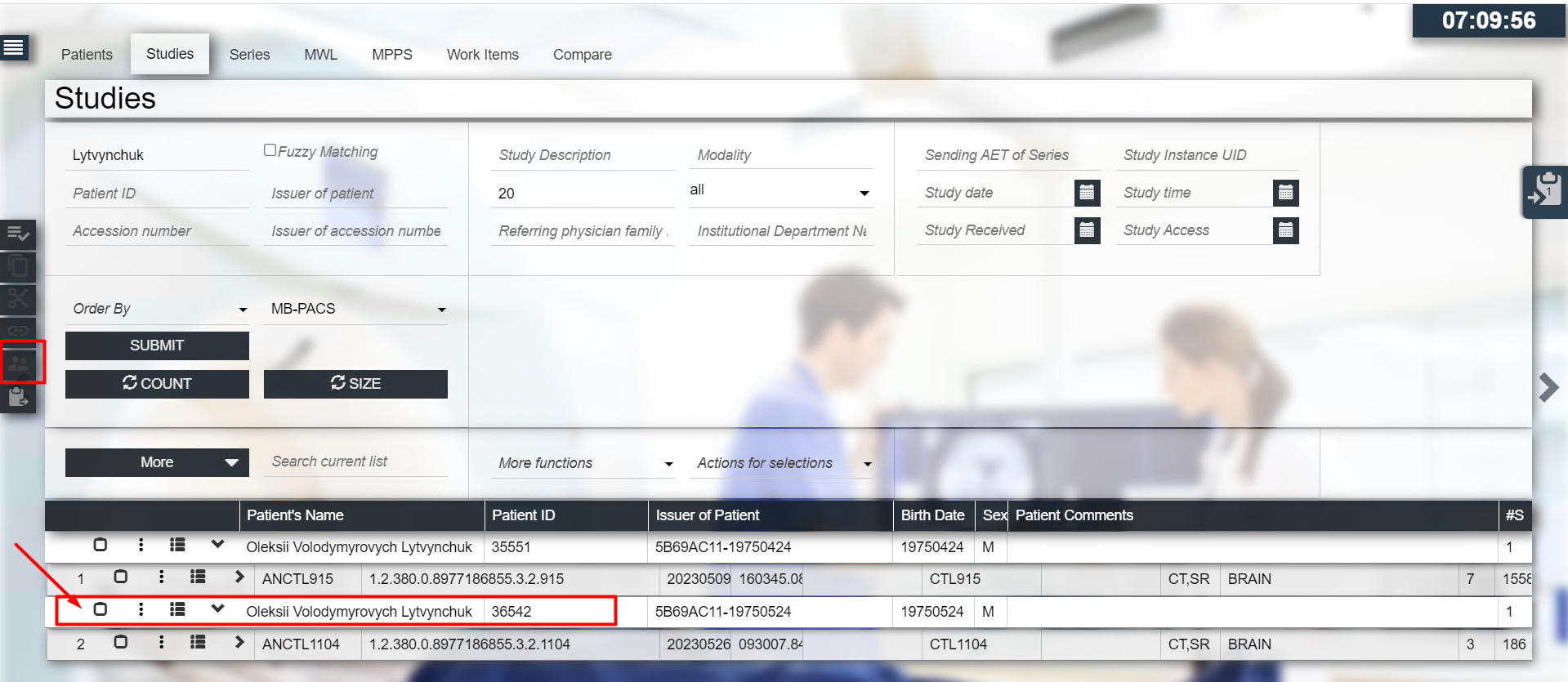The image size is (1568, 682).
Task: Switch to the Patients tab
Action: click(x=87, y=55)
